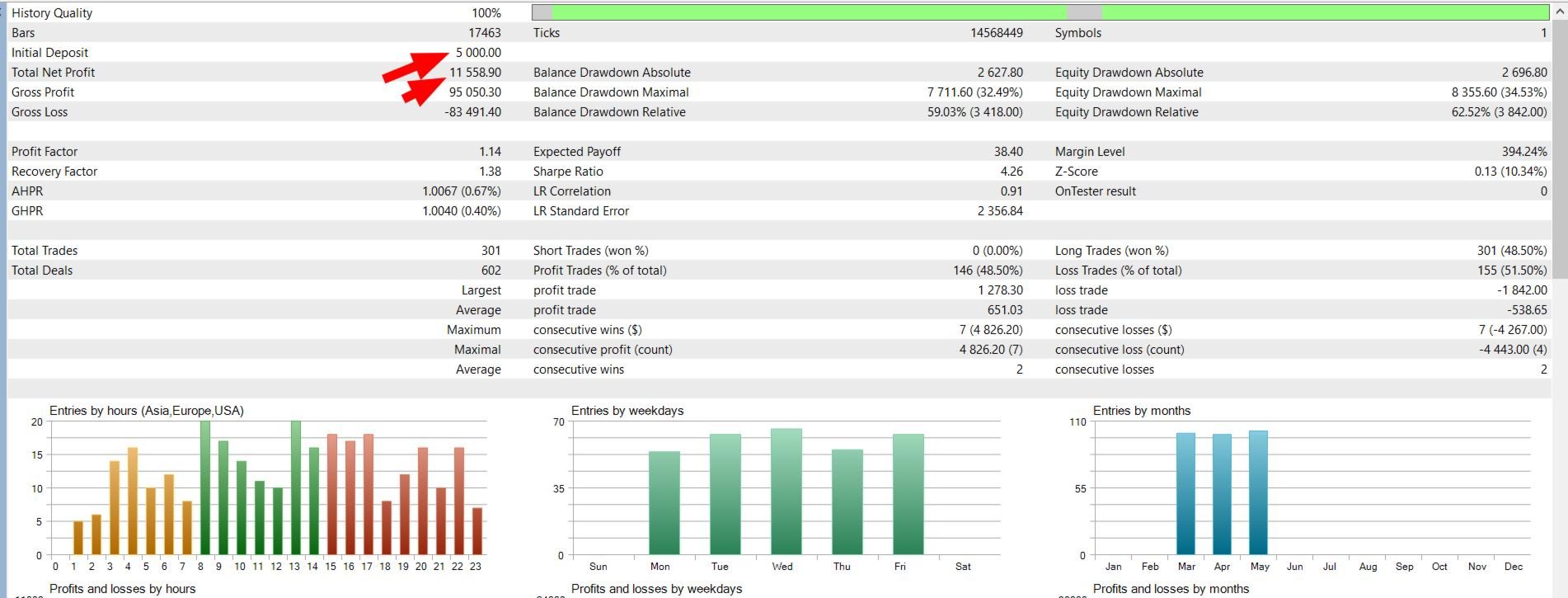Select the "59.03% (3 418.00)" value

click(x=975, y=112)
